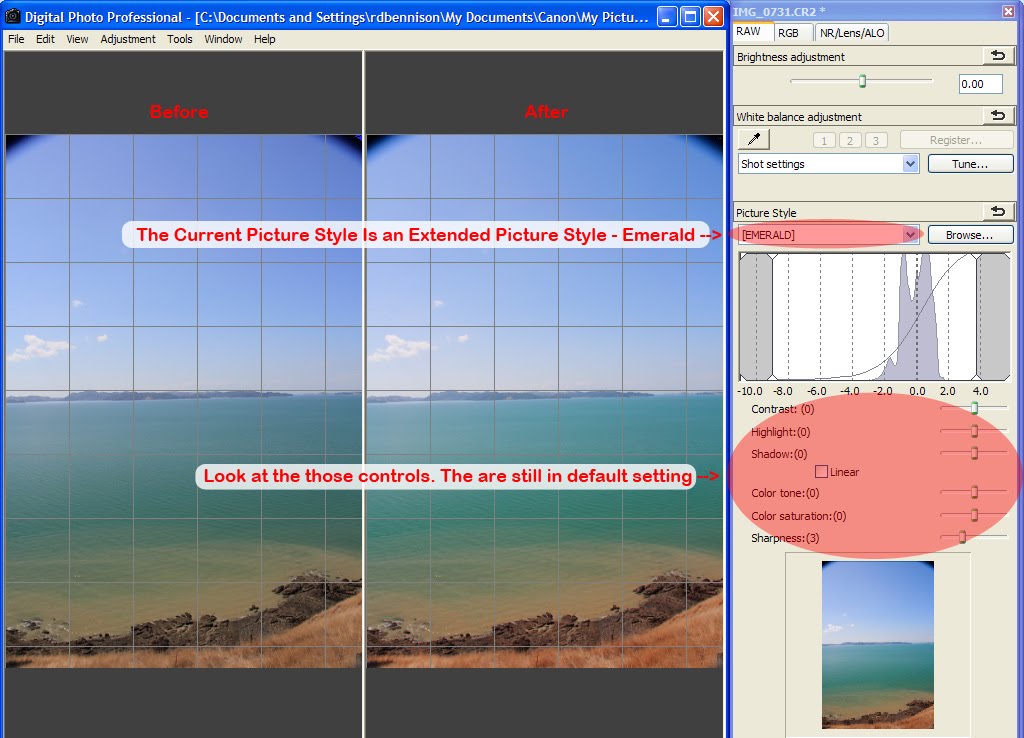Open the Tools menu

180,39
